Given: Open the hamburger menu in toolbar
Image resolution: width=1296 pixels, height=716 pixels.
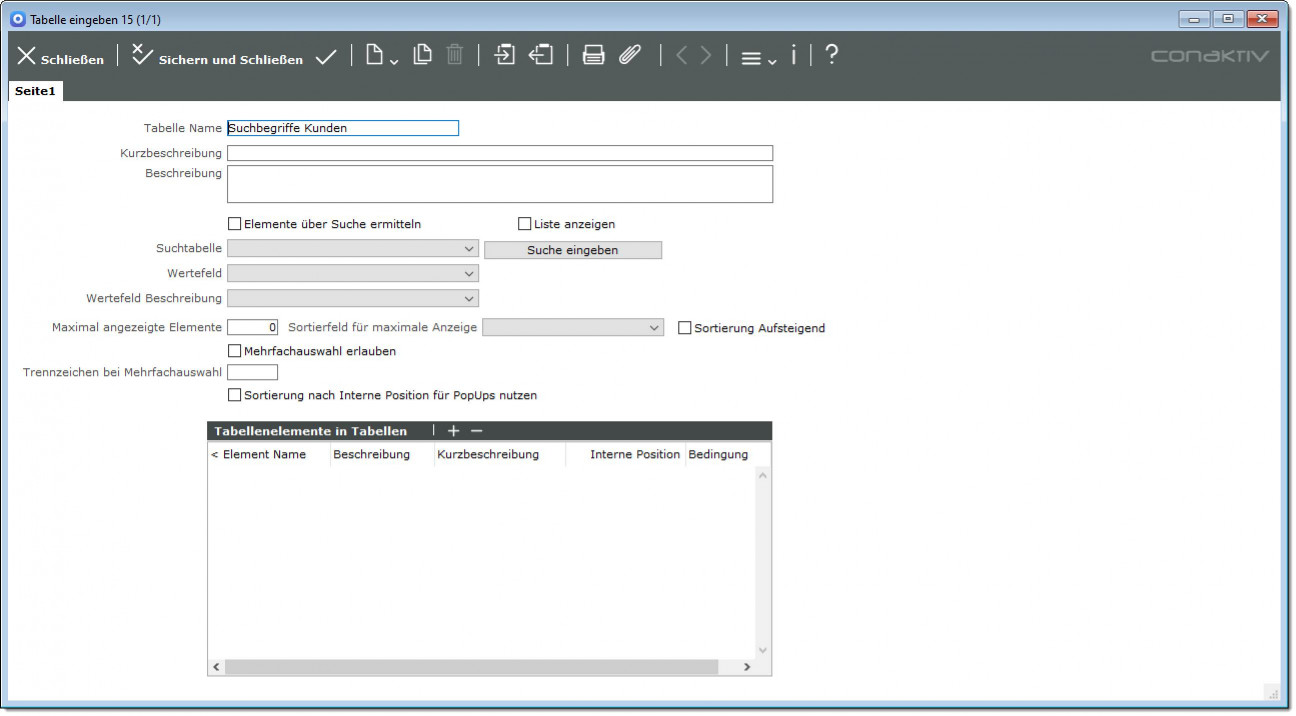Looking at the screenshot, I should point(757,58).
